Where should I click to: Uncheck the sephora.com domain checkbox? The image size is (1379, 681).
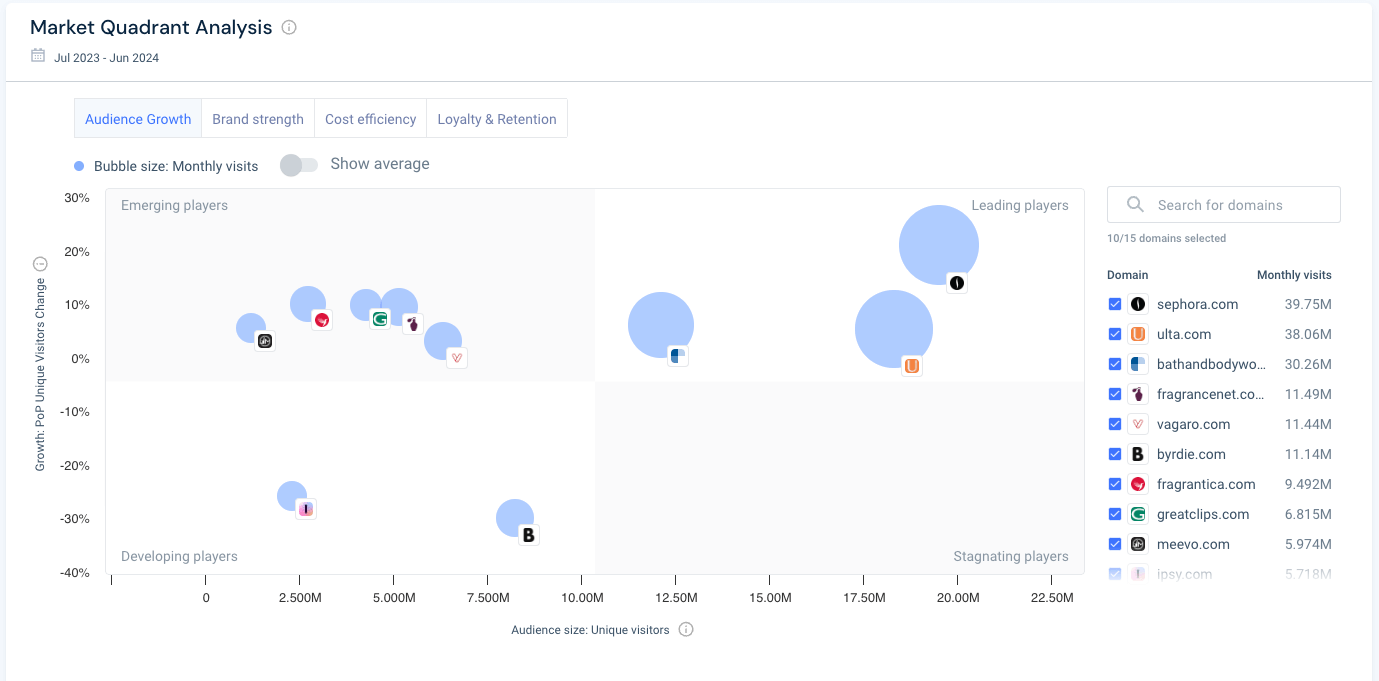tap(1115, 304)
